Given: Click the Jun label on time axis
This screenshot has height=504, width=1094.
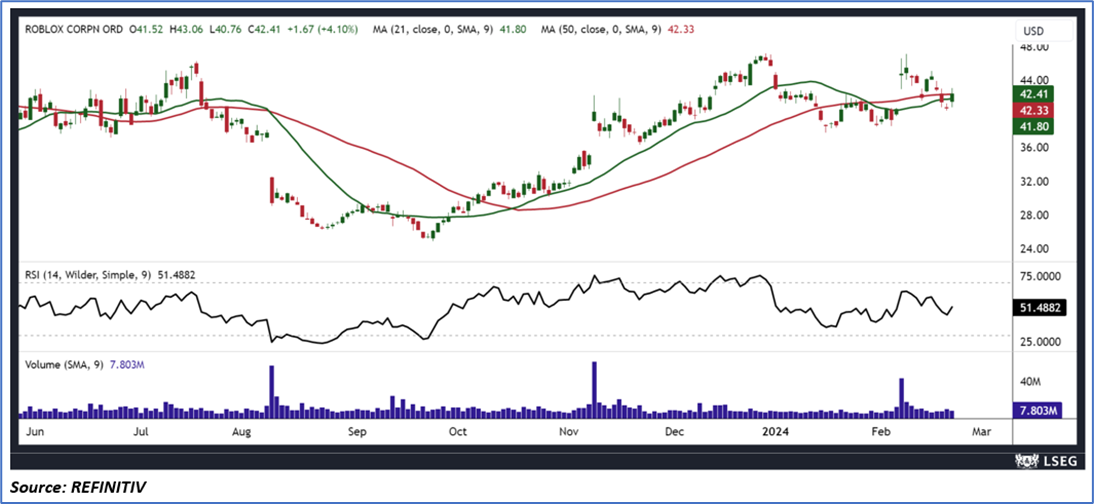Looking at the screenshot, I should 33,432.
